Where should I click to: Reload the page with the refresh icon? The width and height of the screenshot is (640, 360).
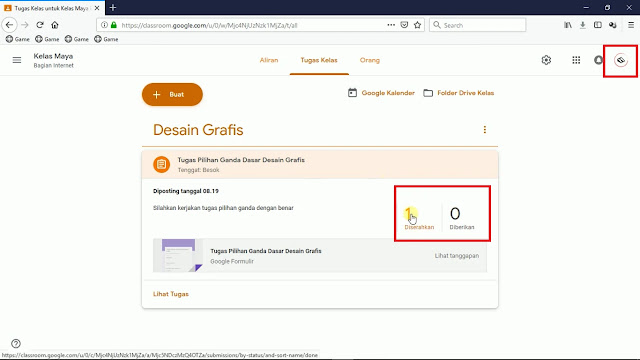click(40, 25)
